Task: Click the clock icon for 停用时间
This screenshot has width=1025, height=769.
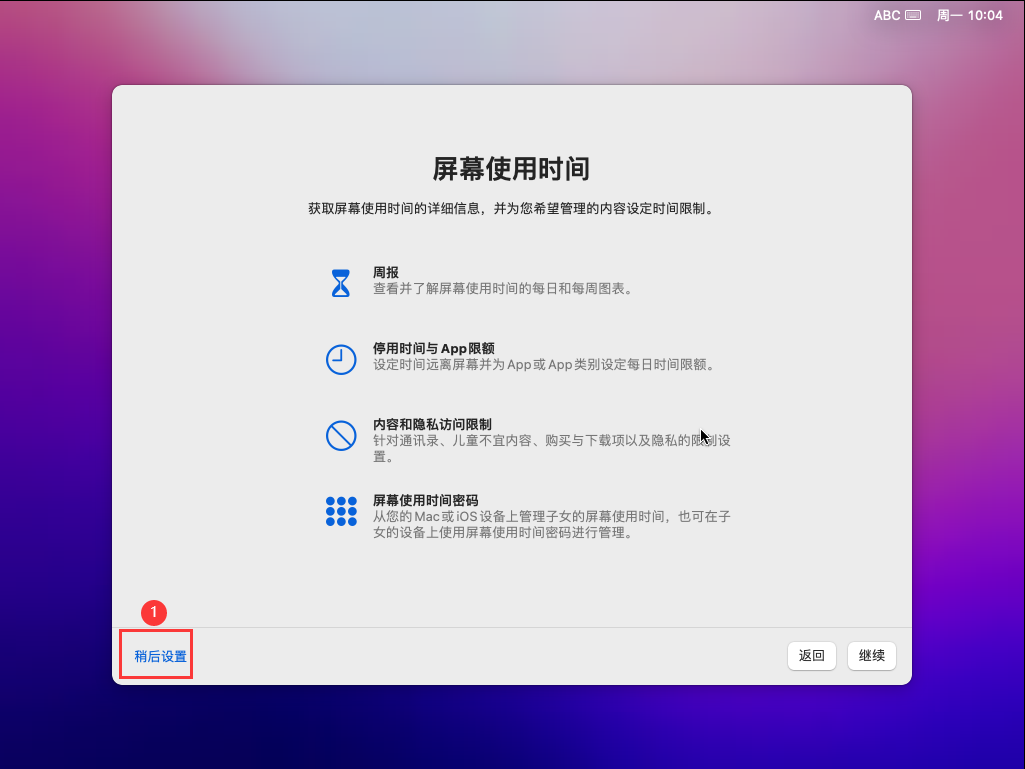Action: click(341, 360)
